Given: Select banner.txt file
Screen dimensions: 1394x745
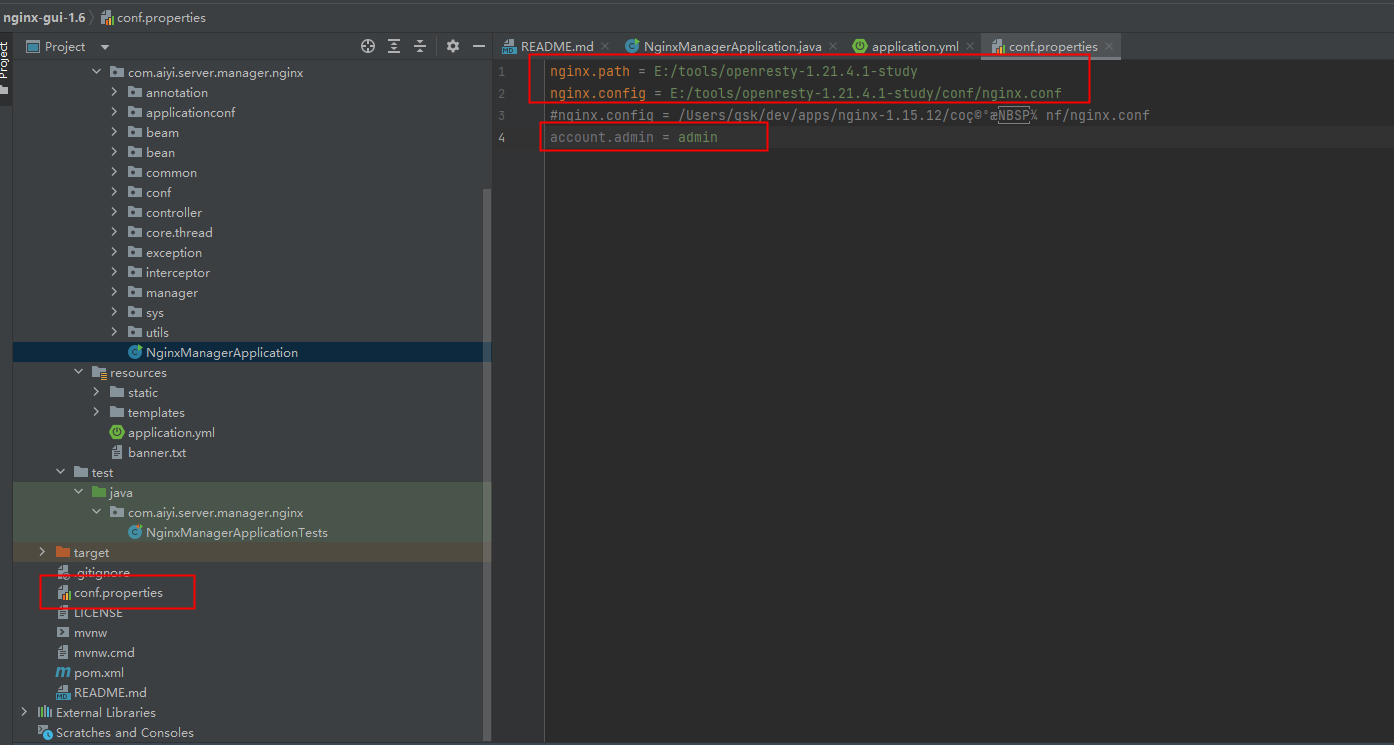Looking at the screenshot, I should tap(157, 452).
